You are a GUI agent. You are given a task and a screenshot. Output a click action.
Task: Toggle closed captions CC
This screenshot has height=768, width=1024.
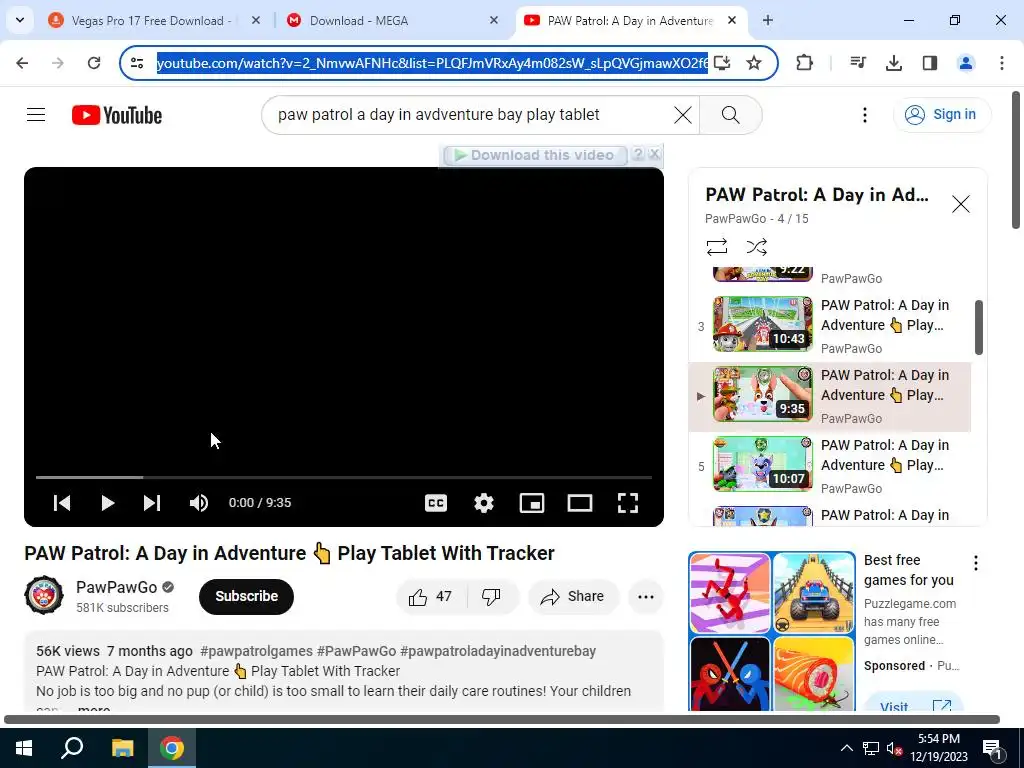436,503
